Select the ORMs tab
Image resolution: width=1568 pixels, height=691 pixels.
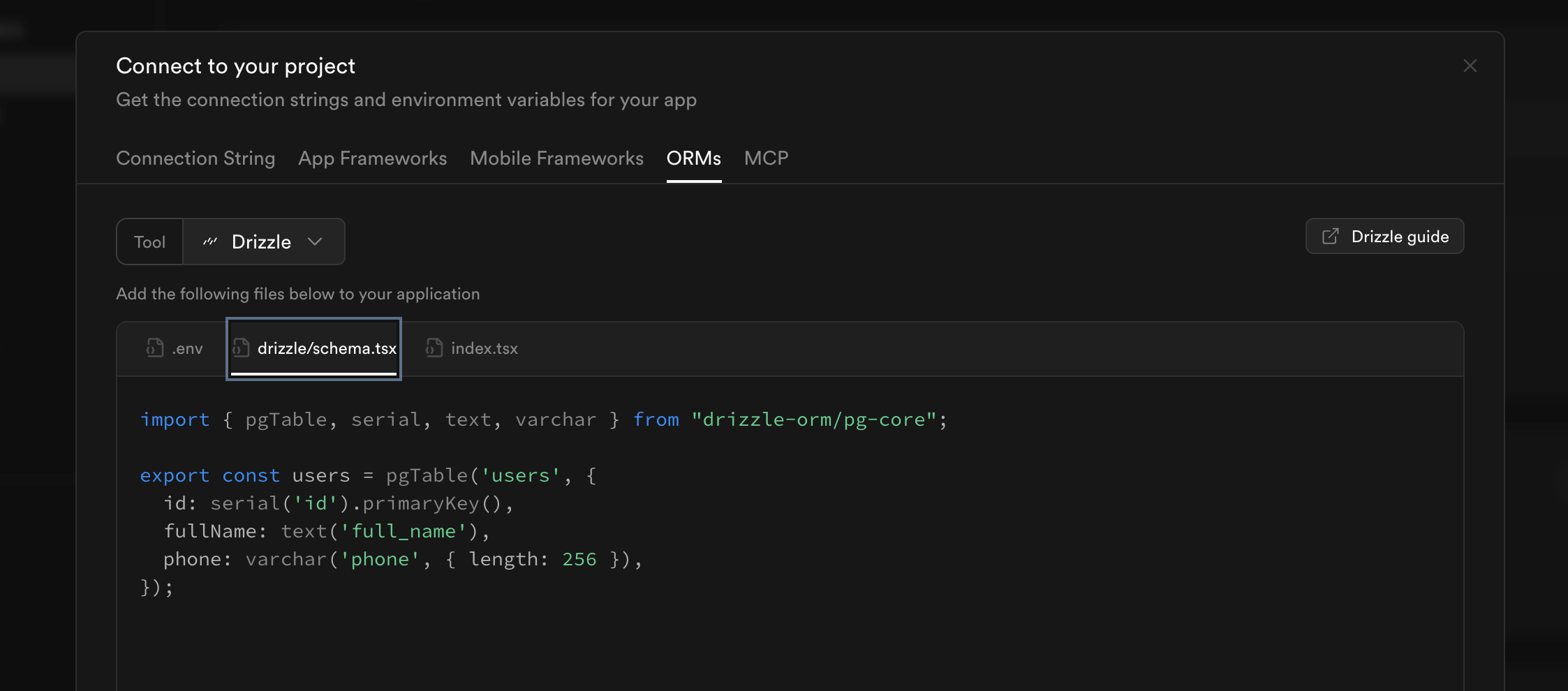(693, 158)
